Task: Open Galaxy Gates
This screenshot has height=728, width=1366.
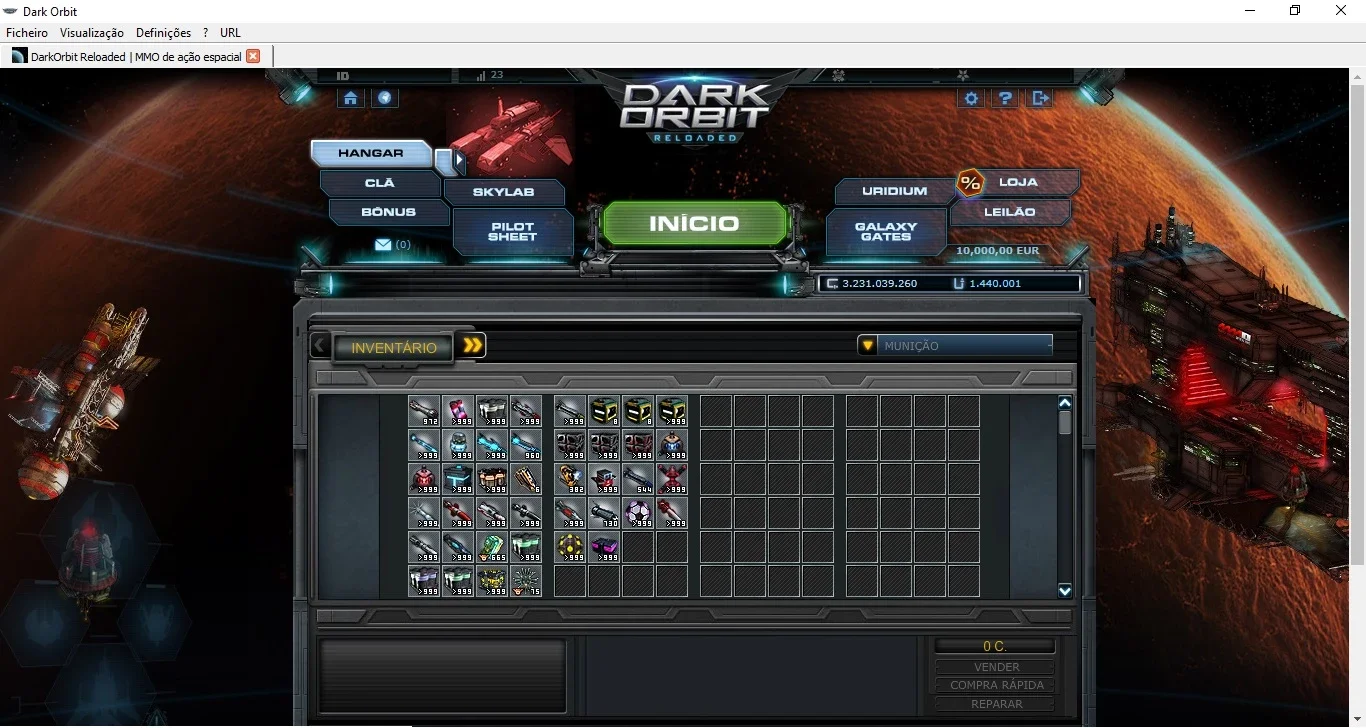Action: [886, 232]
